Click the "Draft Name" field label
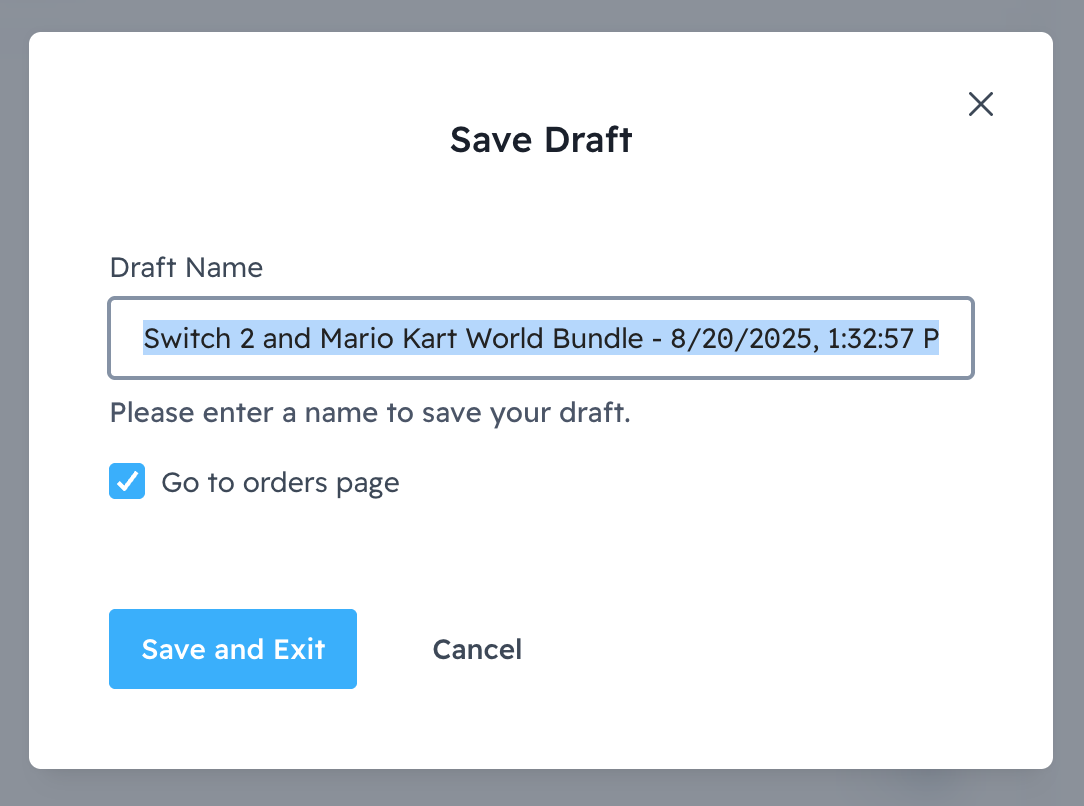Image resolution: width=1084 pixels, height=806 pixels. click(x=186, y=268)
